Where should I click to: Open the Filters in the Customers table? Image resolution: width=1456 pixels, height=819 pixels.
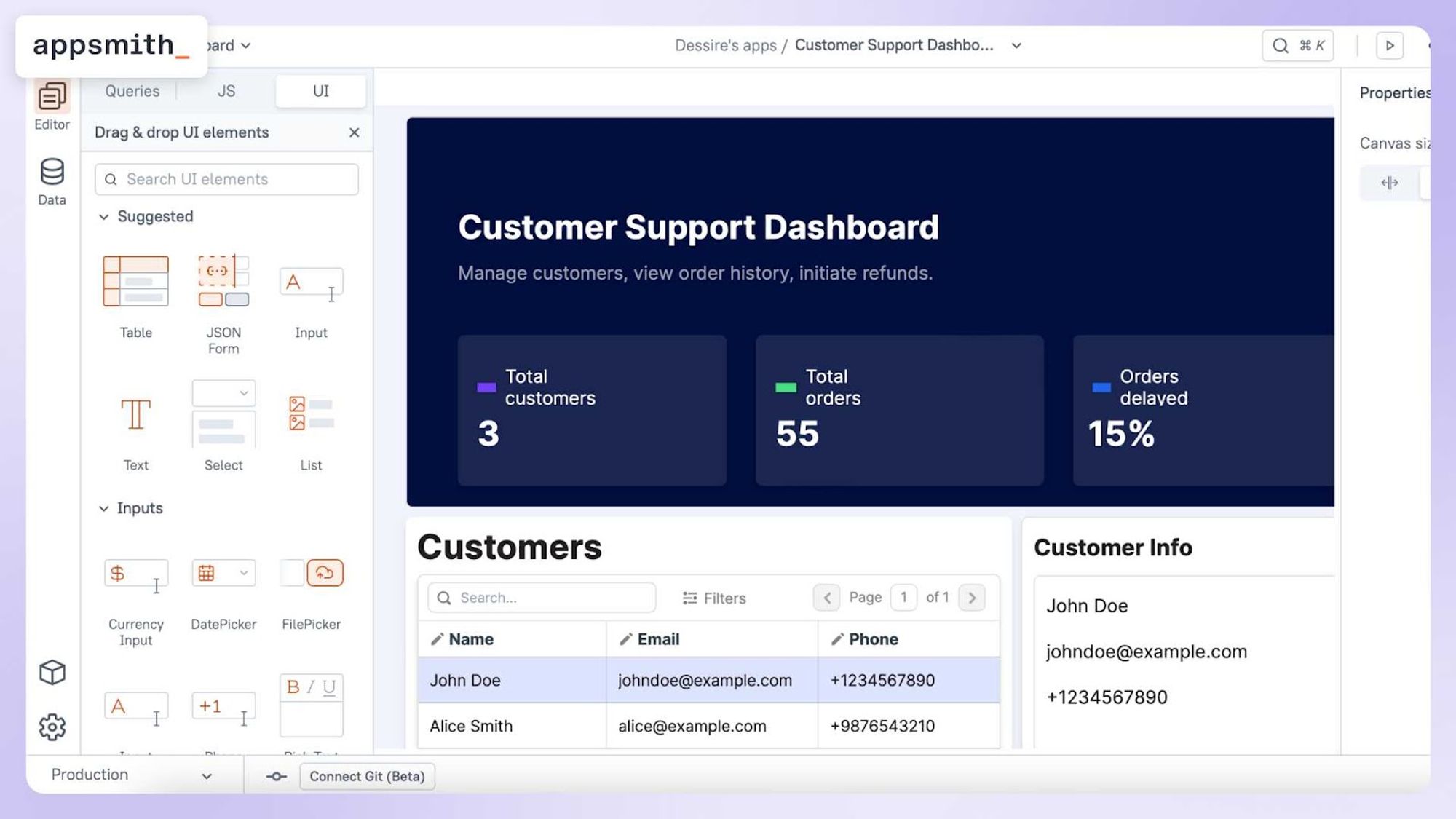coord(714,598)
